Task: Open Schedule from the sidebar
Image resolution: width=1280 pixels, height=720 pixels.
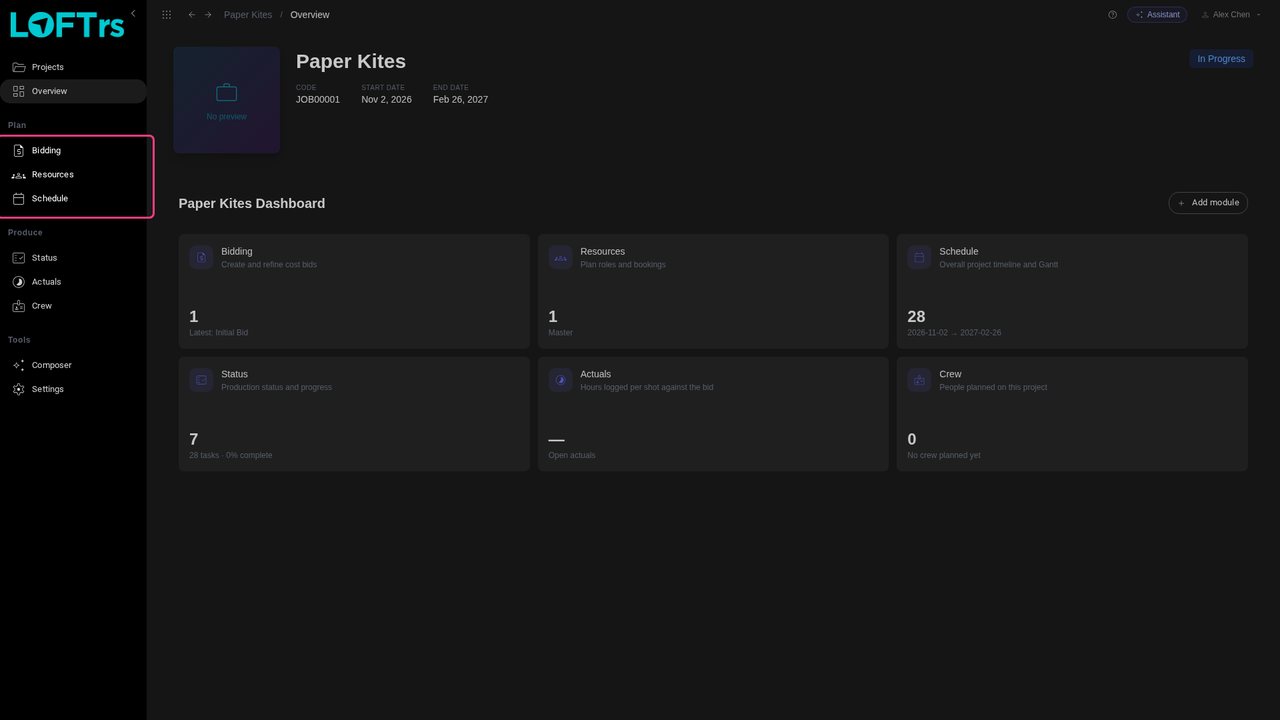Action: [73, 198]
